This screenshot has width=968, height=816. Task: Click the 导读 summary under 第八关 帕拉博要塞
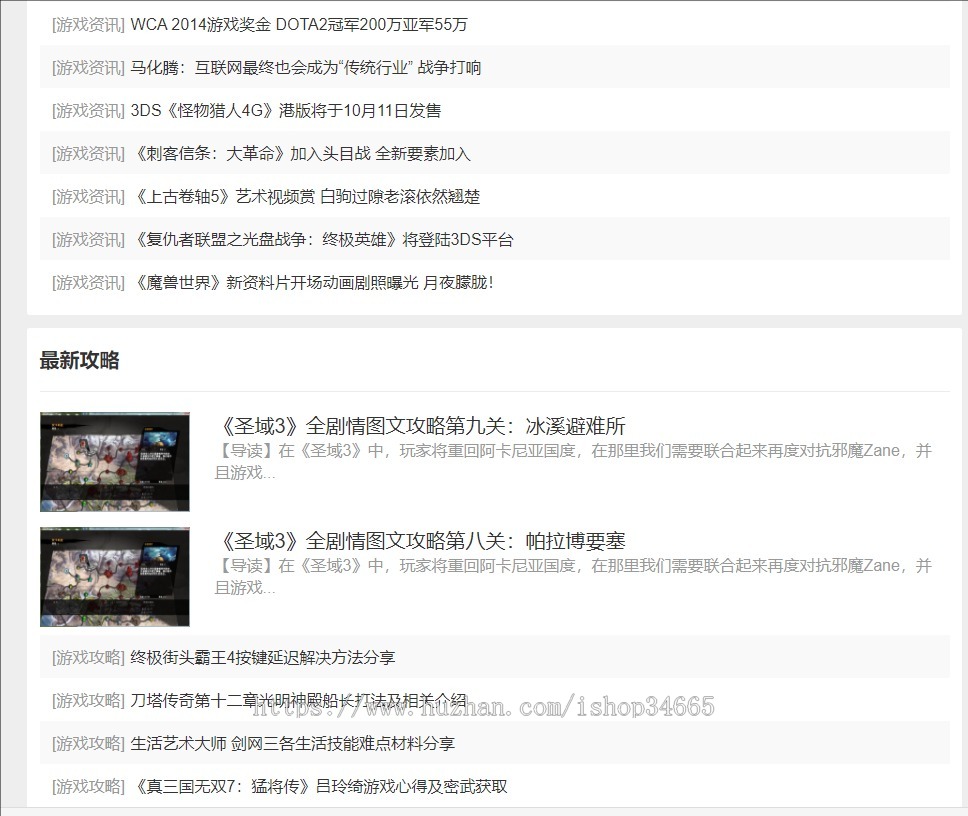coord(573,577)
